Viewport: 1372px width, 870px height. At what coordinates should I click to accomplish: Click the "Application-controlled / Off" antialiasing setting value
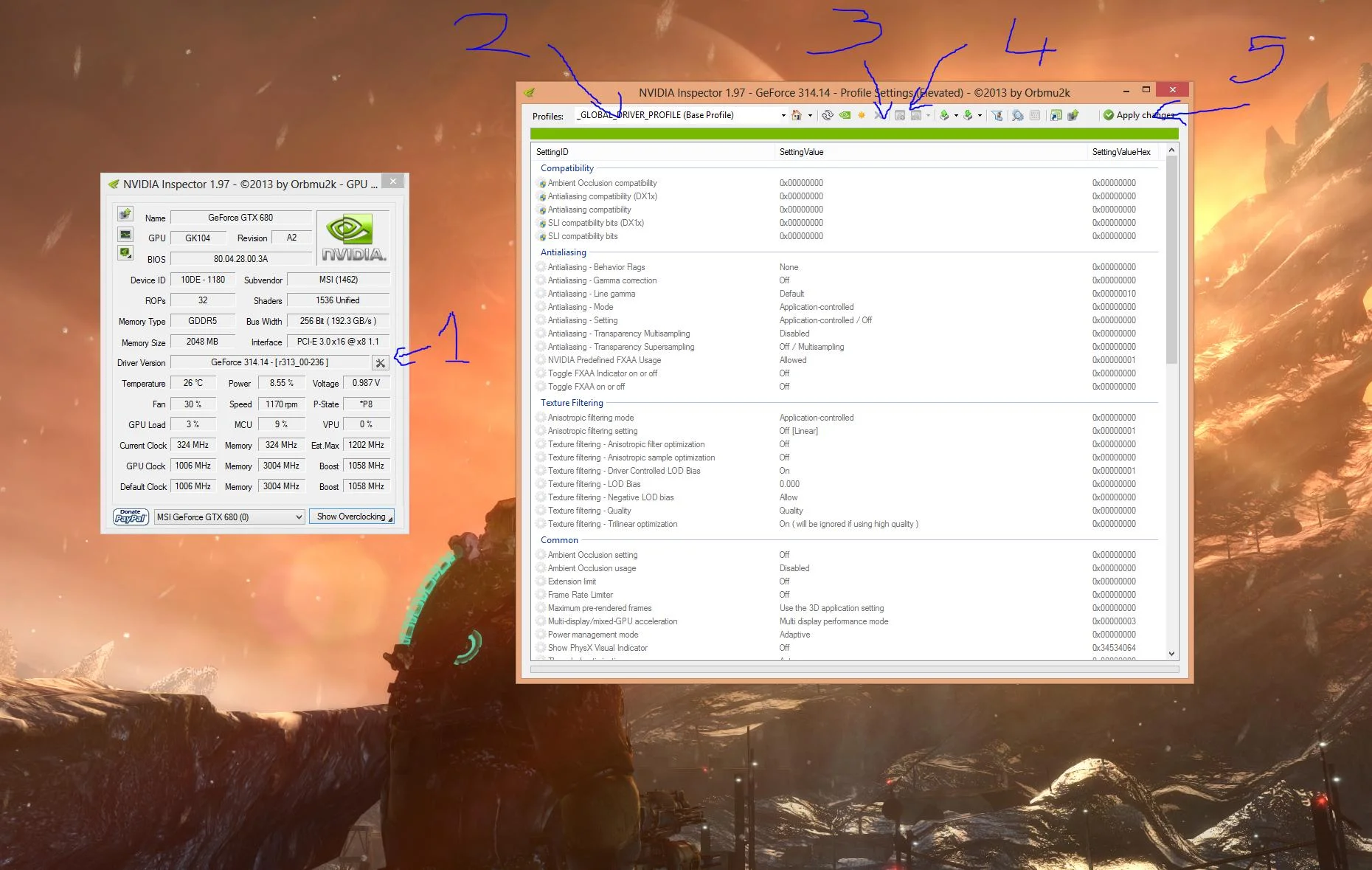click(825, 320)
